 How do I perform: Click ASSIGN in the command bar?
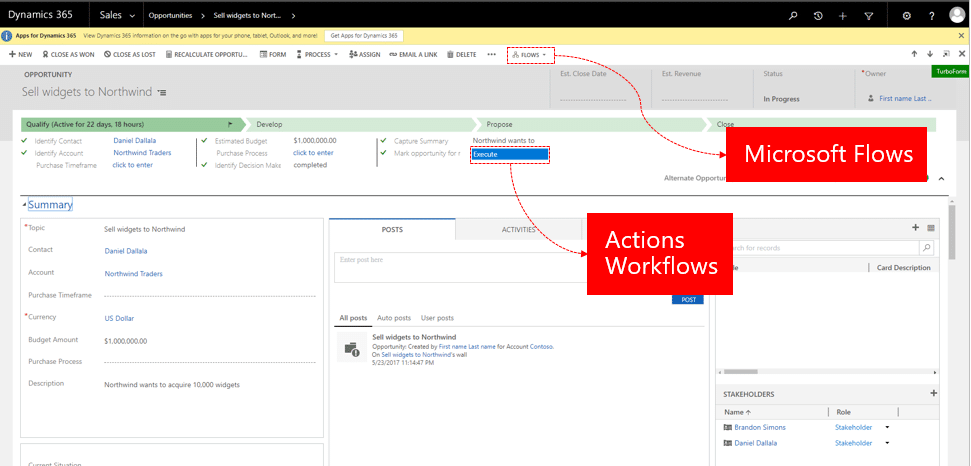pyautogui.click(x=365, y=54)
